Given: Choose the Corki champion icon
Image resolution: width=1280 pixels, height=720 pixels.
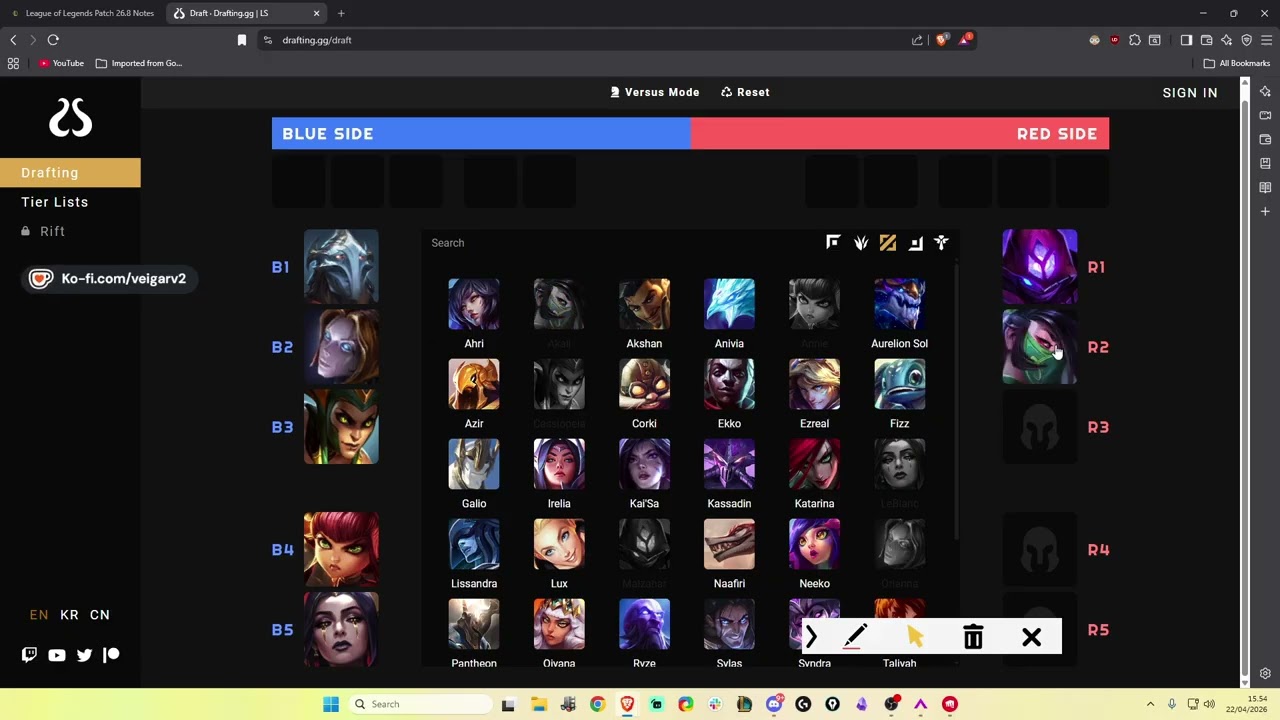Looking at the screenshot, I should [644, 384].
